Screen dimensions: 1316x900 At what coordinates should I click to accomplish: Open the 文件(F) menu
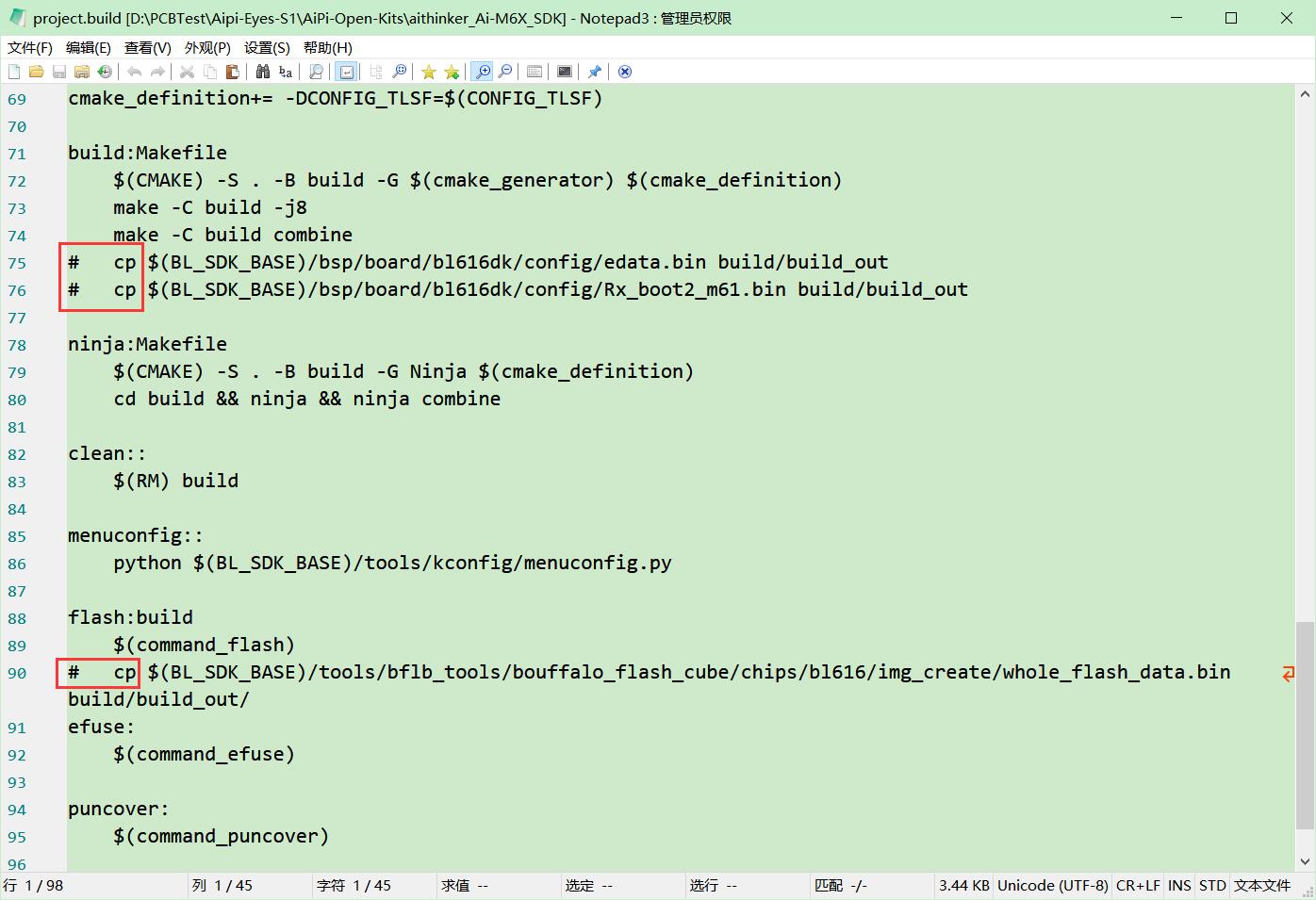pyautogui.click(x=30, y=47)
